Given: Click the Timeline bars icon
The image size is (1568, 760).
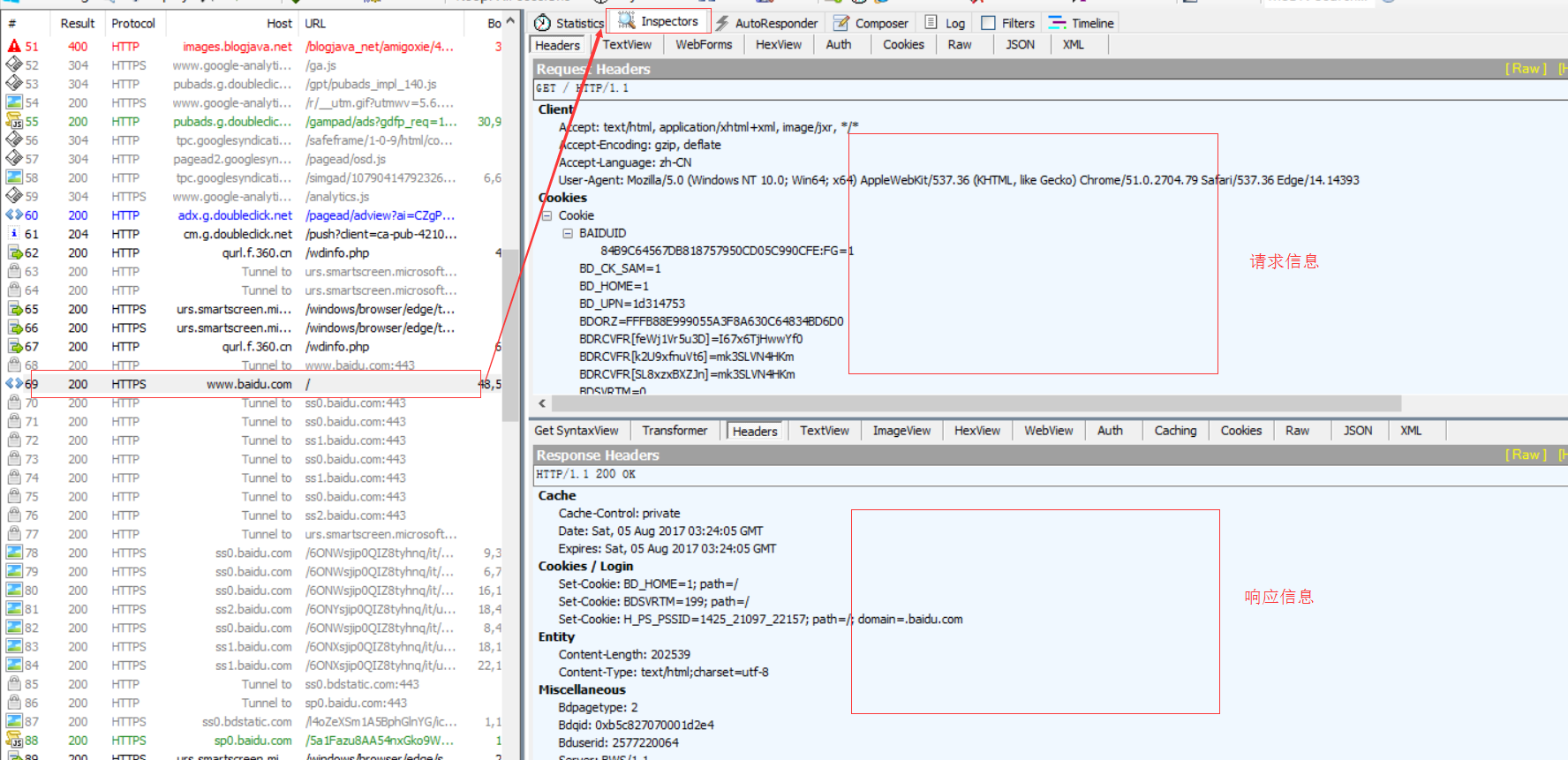Looking at the screenshot, I should point(1057,23).
